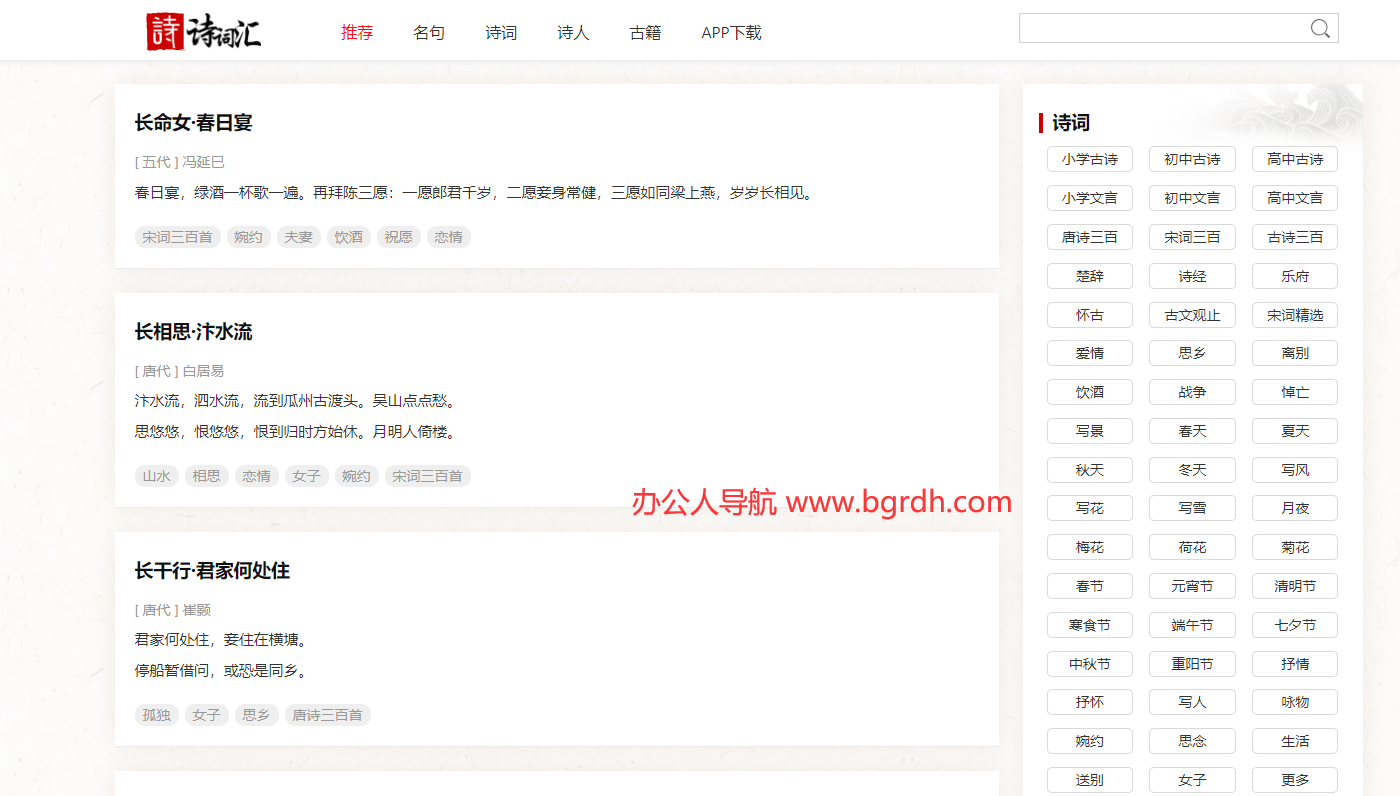The image size is (1400, 796).
Task: Choose the 小学古诗 category button
Action: [x=1089, y=159]
